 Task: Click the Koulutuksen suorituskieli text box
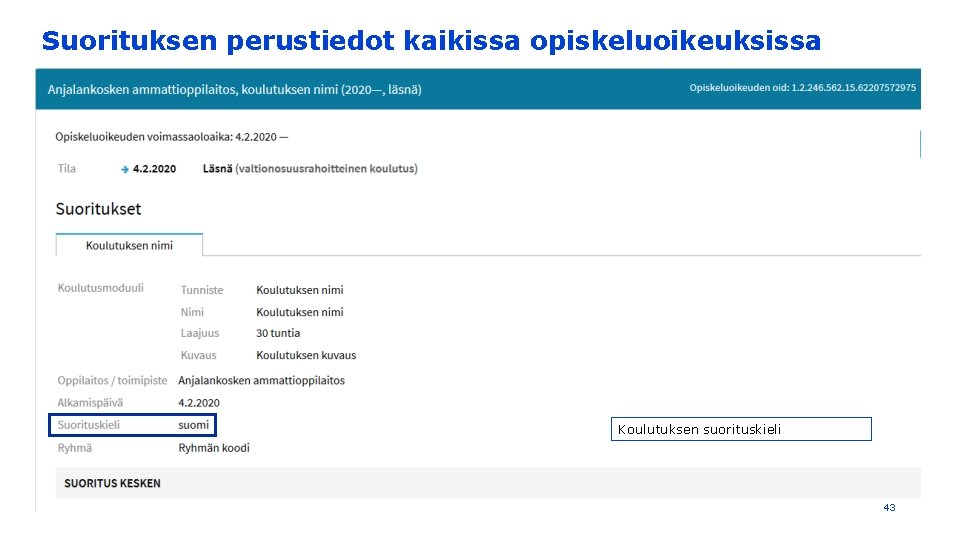(x=741, y=429)
